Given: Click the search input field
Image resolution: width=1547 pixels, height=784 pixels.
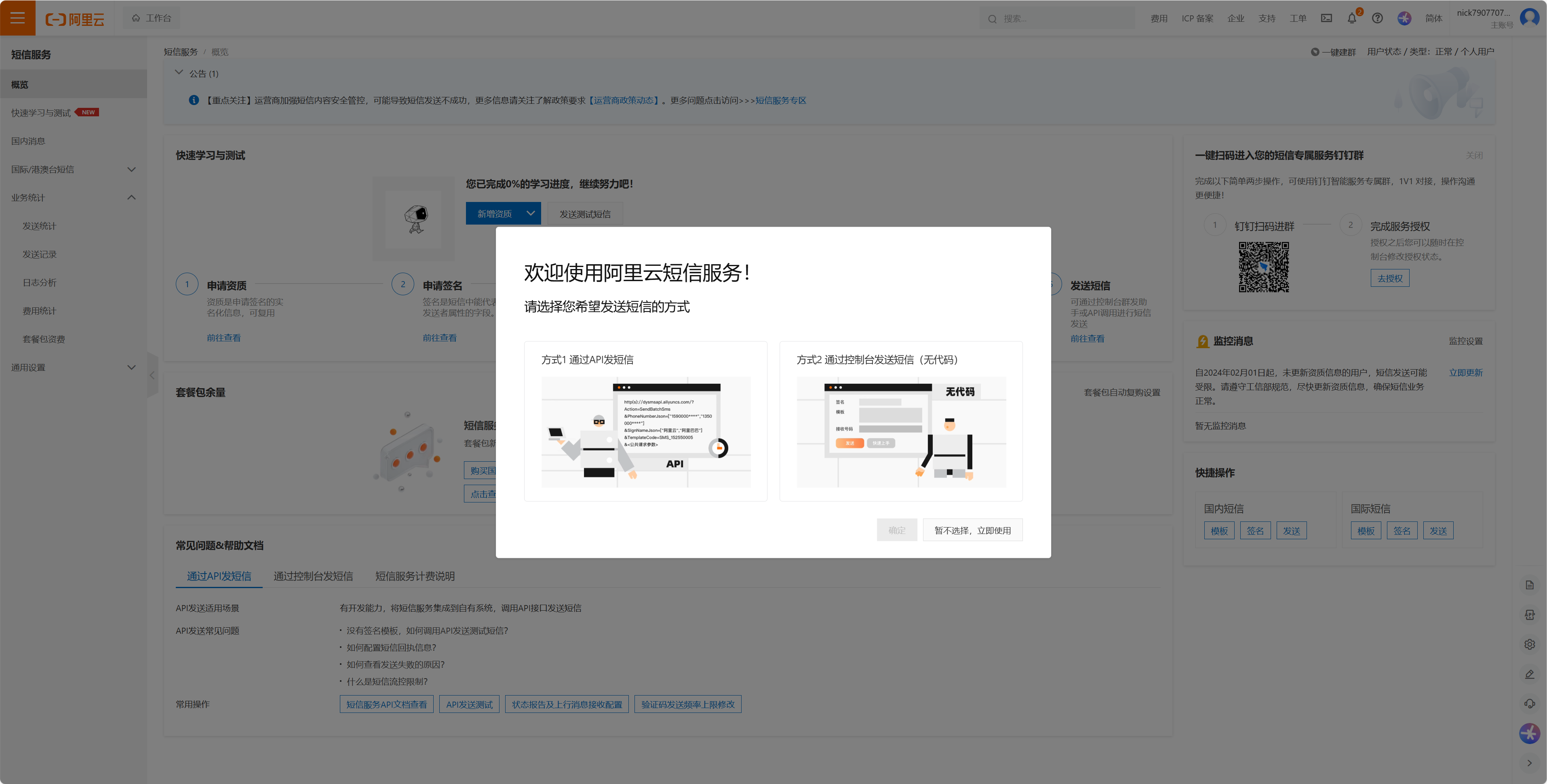Looking at the screenshot, I should 1063,19.
